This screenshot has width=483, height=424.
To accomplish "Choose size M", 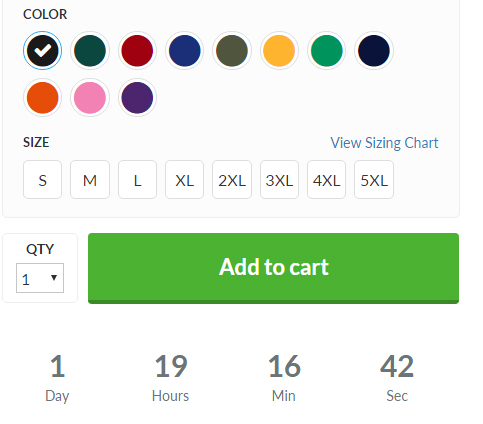I will 90,180.
